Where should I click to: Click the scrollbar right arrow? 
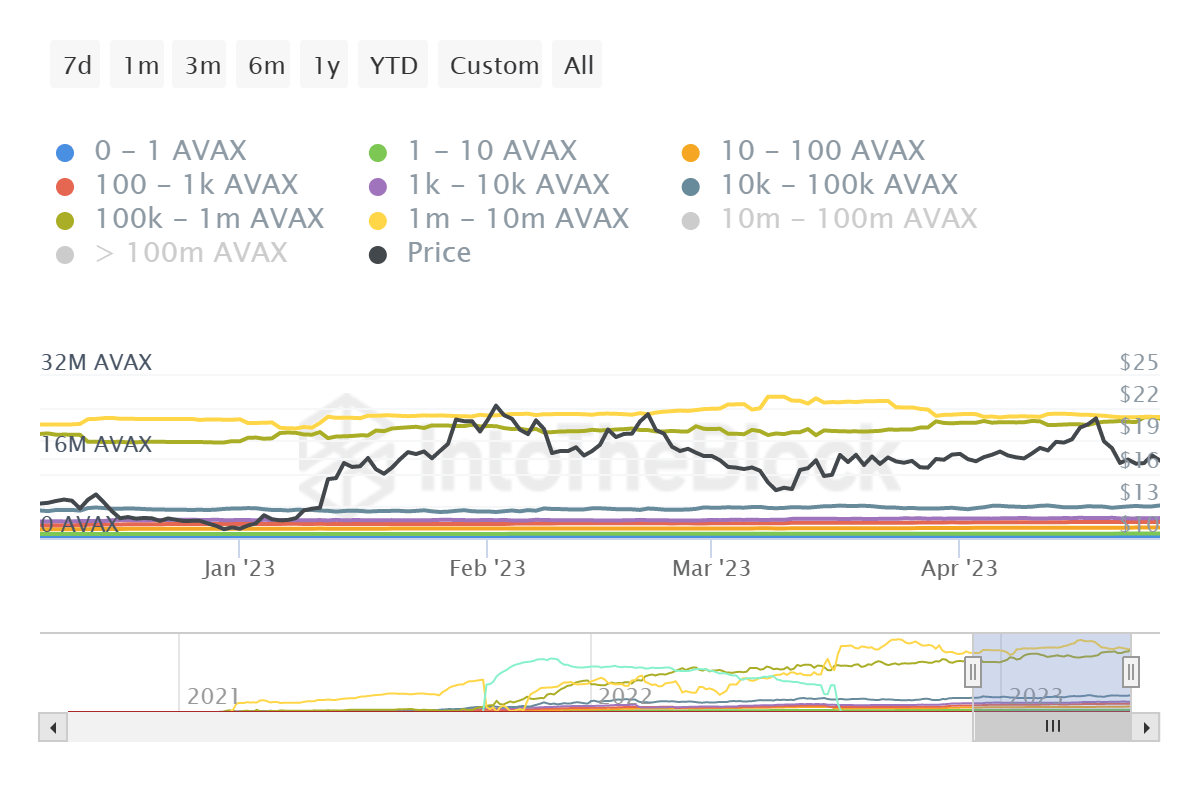tap(1146, 727)
